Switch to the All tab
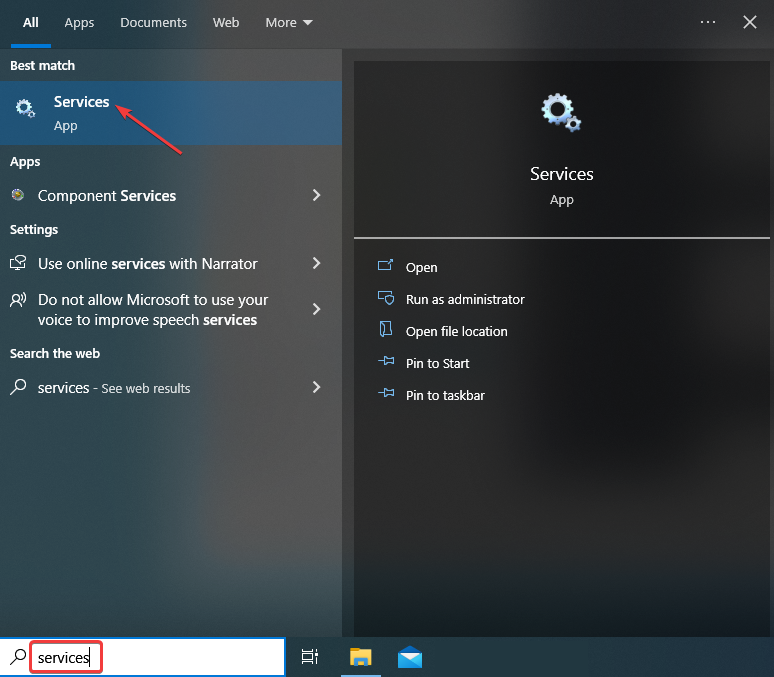 point(31,23)
